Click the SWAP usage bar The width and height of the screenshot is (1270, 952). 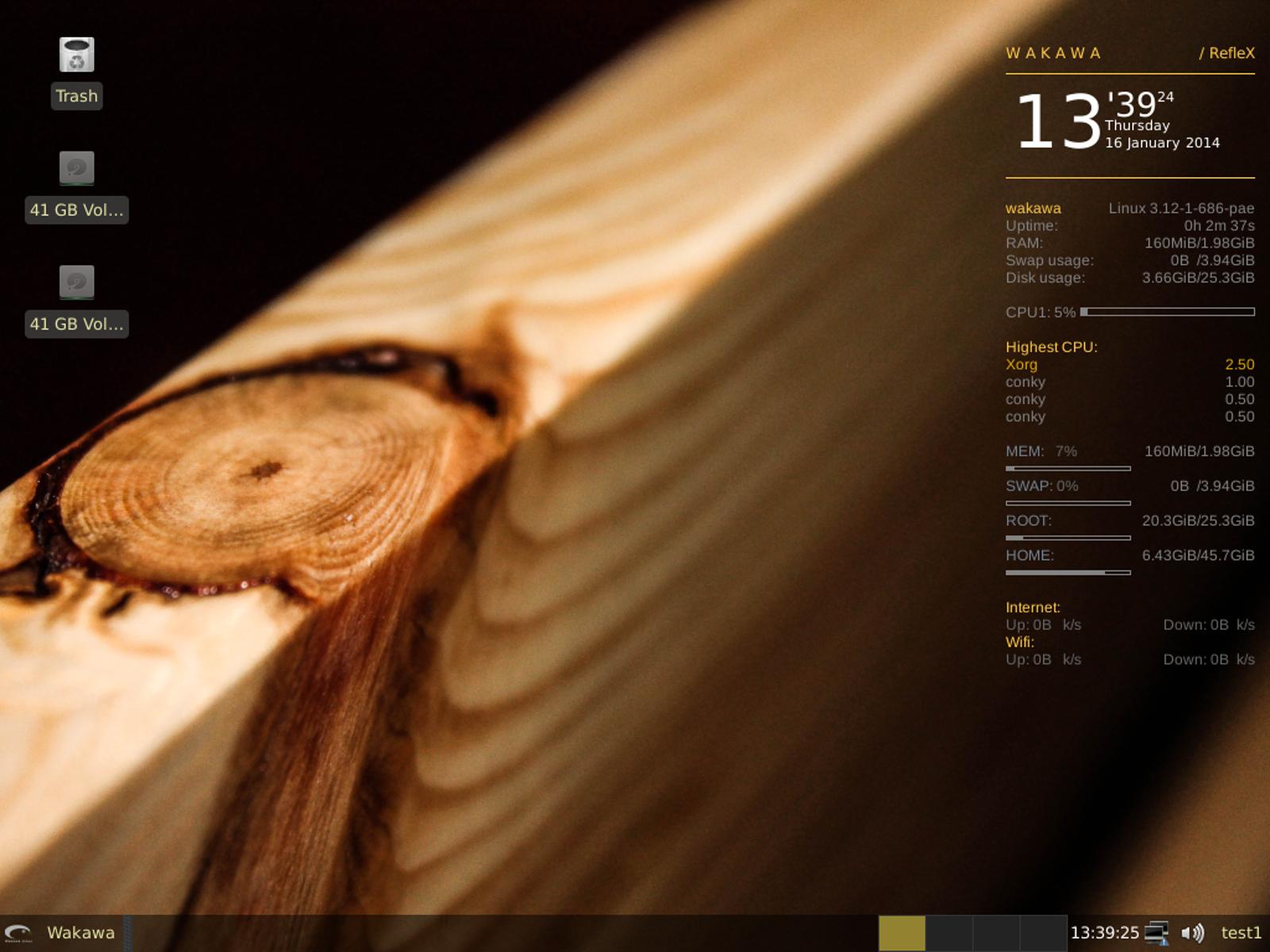pos(1068,503)
